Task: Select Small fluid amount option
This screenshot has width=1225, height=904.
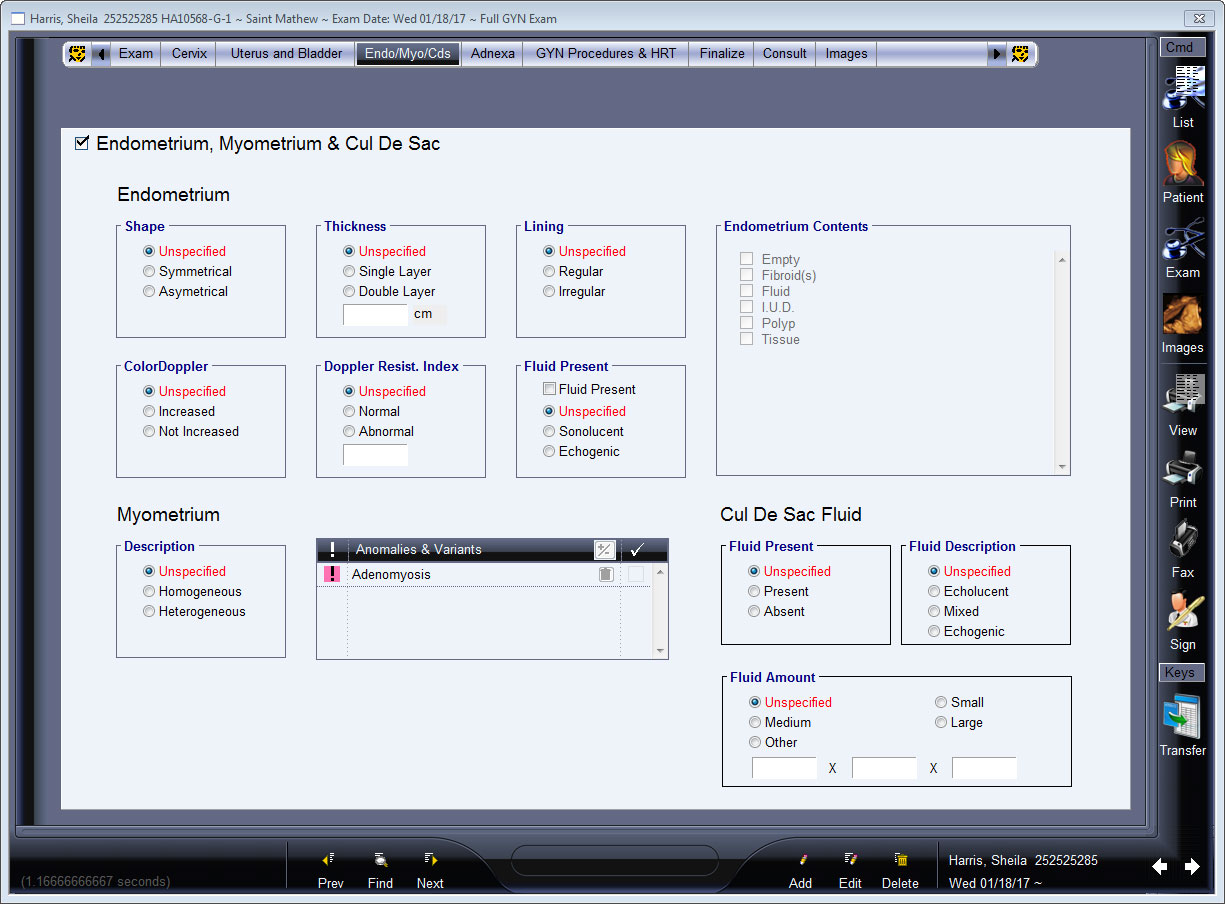Action: pyautogui.click(x=941, y=702)
